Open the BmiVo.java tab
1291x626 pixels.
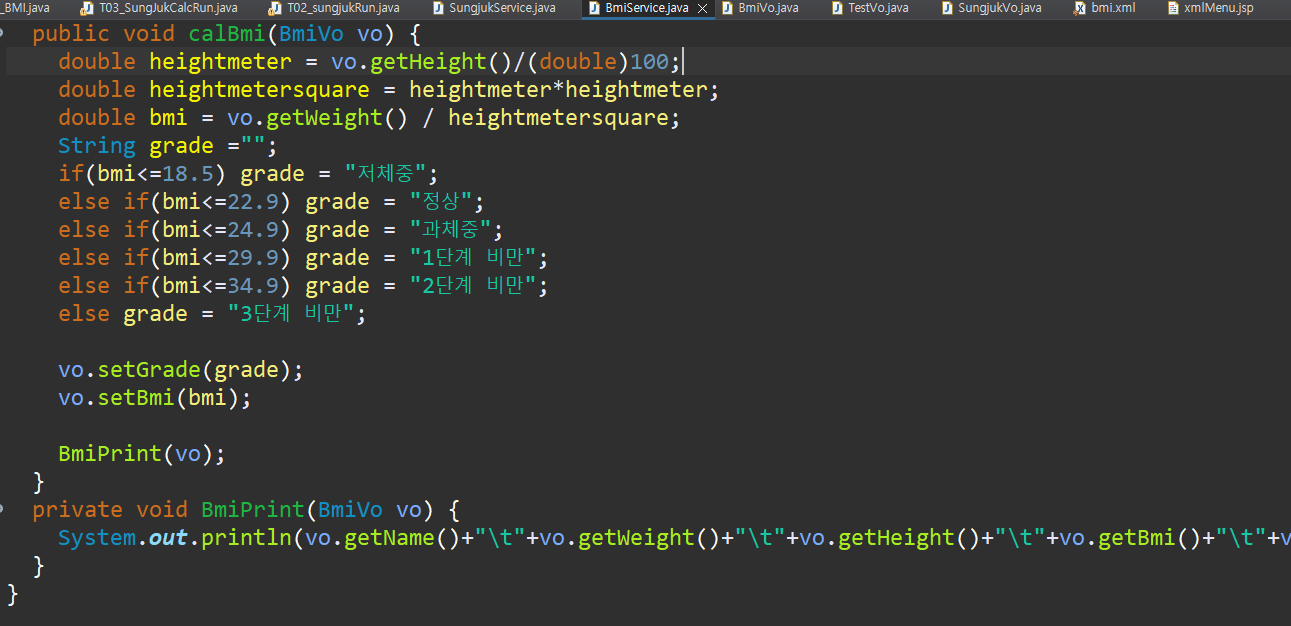click(x=768, y=8)
